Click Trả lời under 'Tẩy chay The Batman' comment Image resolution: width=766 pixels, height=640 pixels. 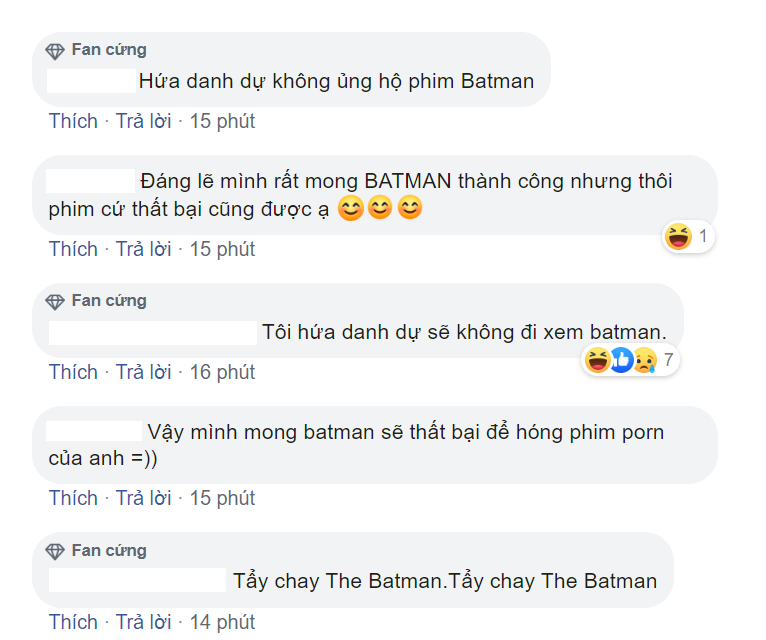point(143,622)
